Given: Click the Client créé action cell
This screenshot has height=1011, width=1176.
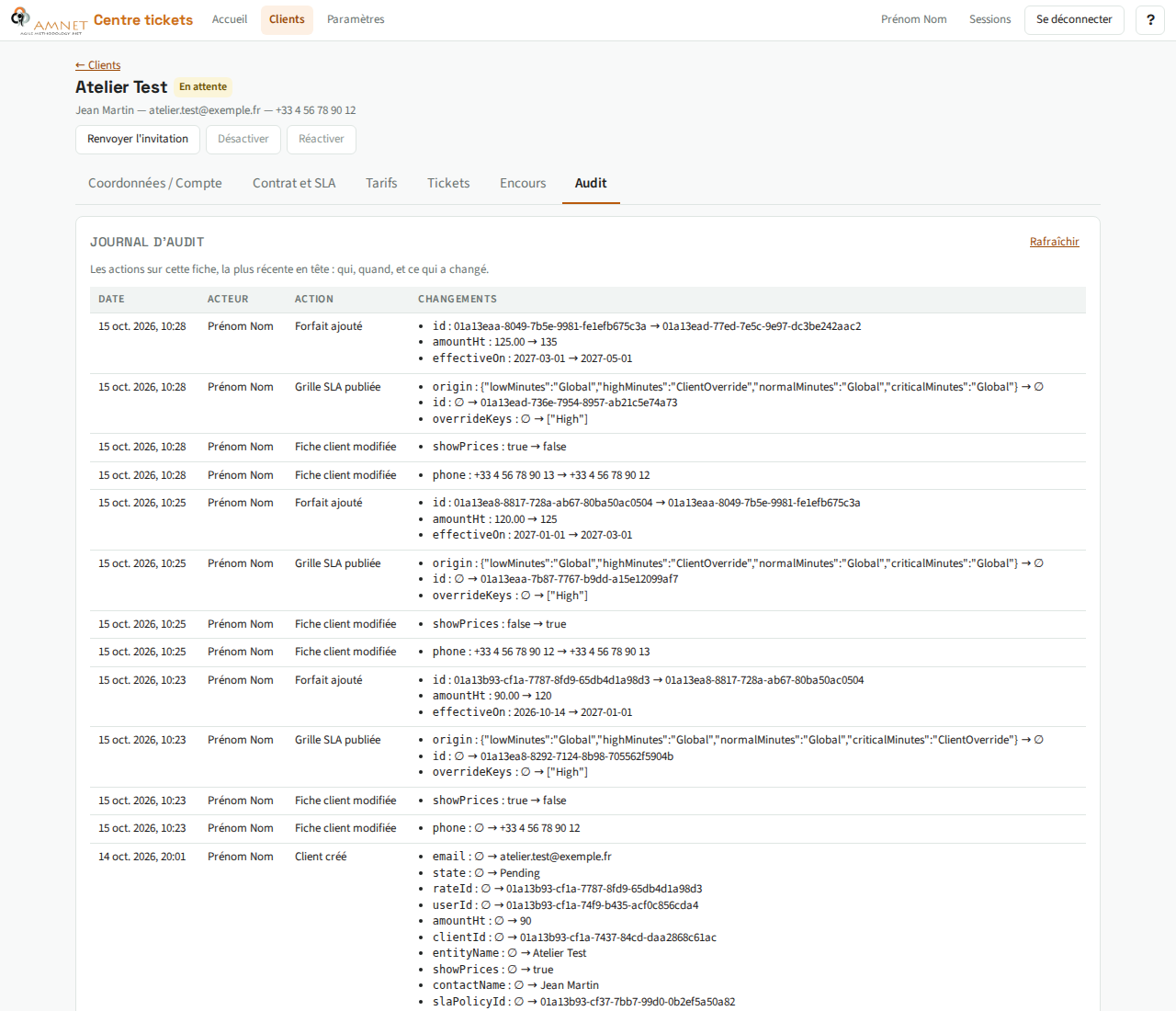Looking at the screenshot, I should pos(321,857).
